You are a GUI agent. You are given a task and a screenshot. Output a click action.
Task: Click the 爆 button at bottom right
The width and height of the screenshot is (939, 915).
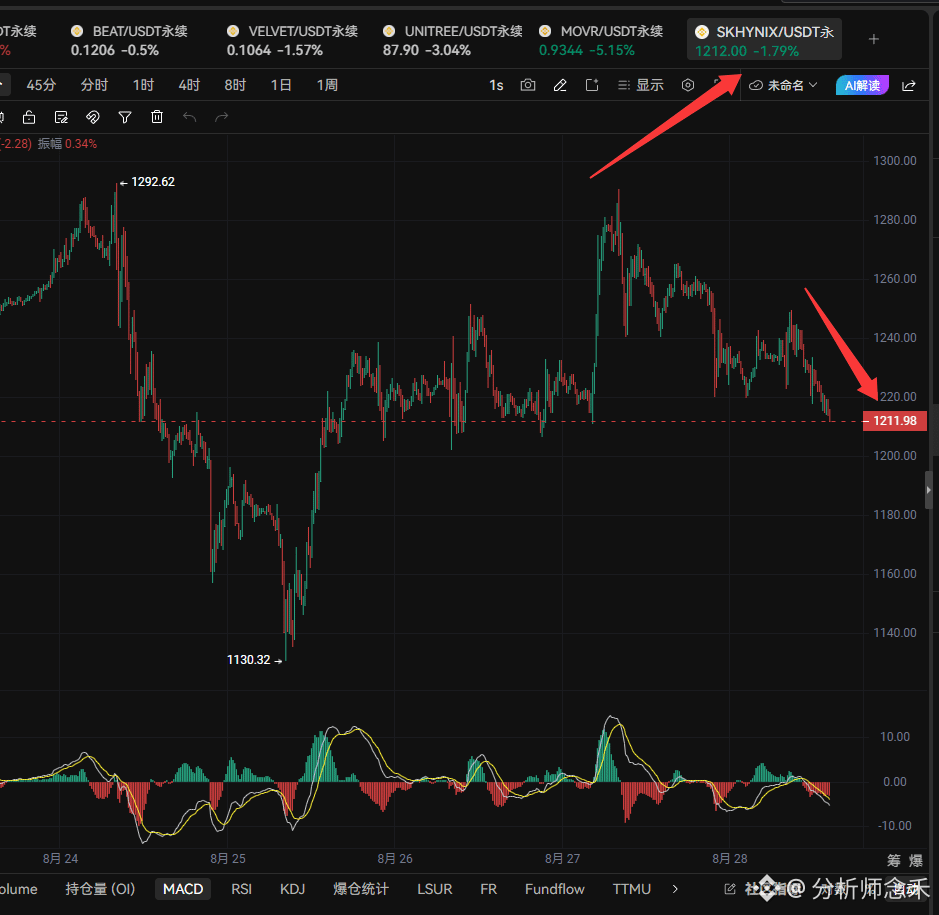[x=916, y=861]
